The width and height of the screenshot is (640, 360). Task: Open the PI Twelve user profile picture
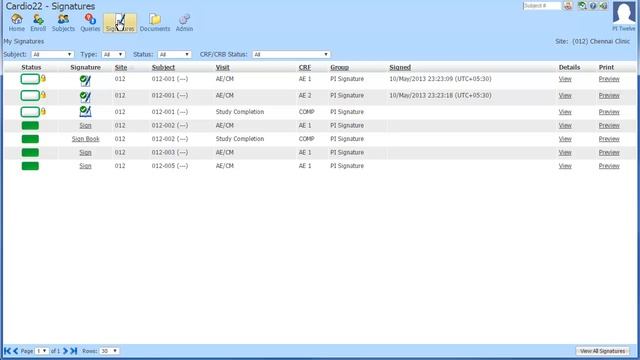click(624, 13)
